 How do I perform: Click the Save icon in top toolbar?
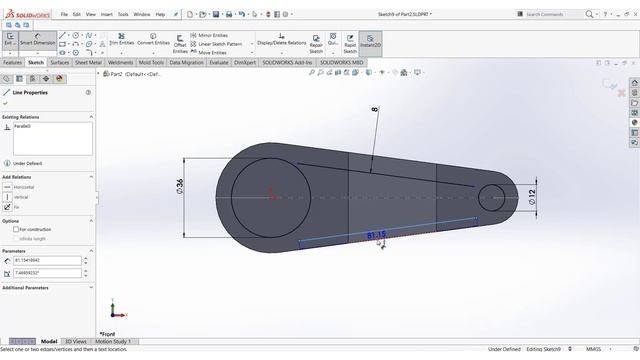click(x=216, y=14)
